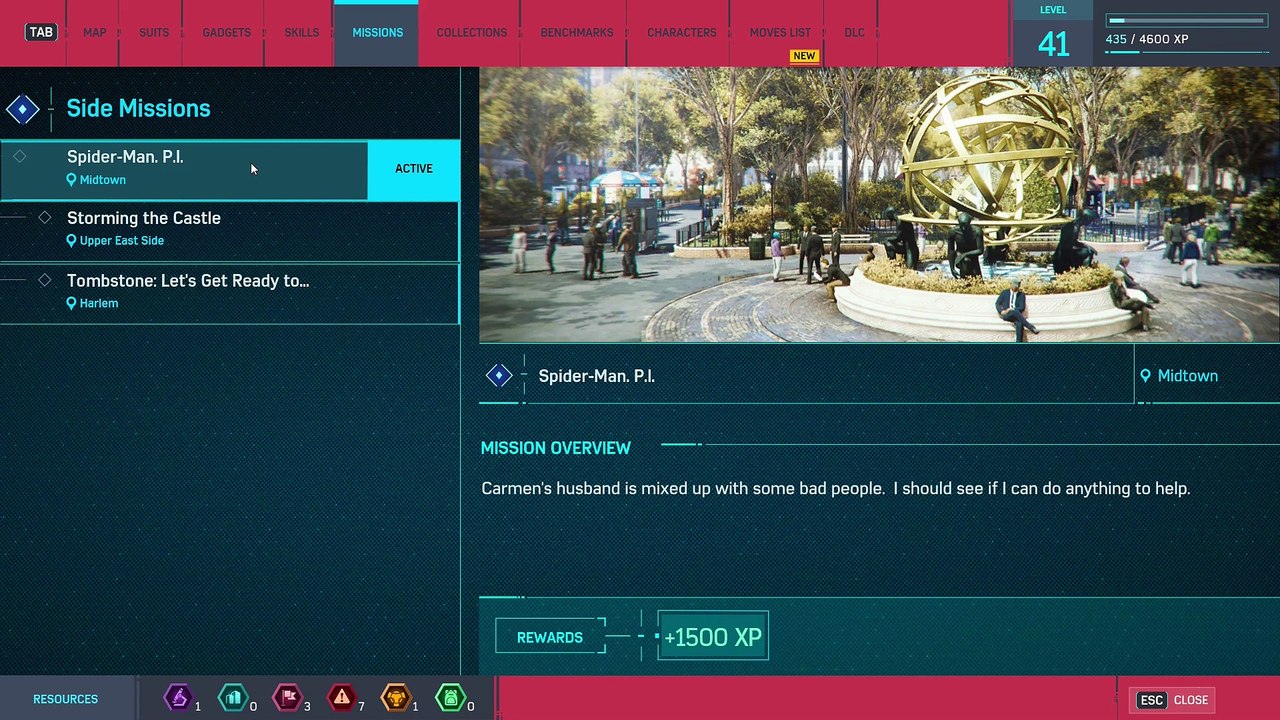Open the Moves List tab
Screen dimensions: 1280x720
[780, 33]
